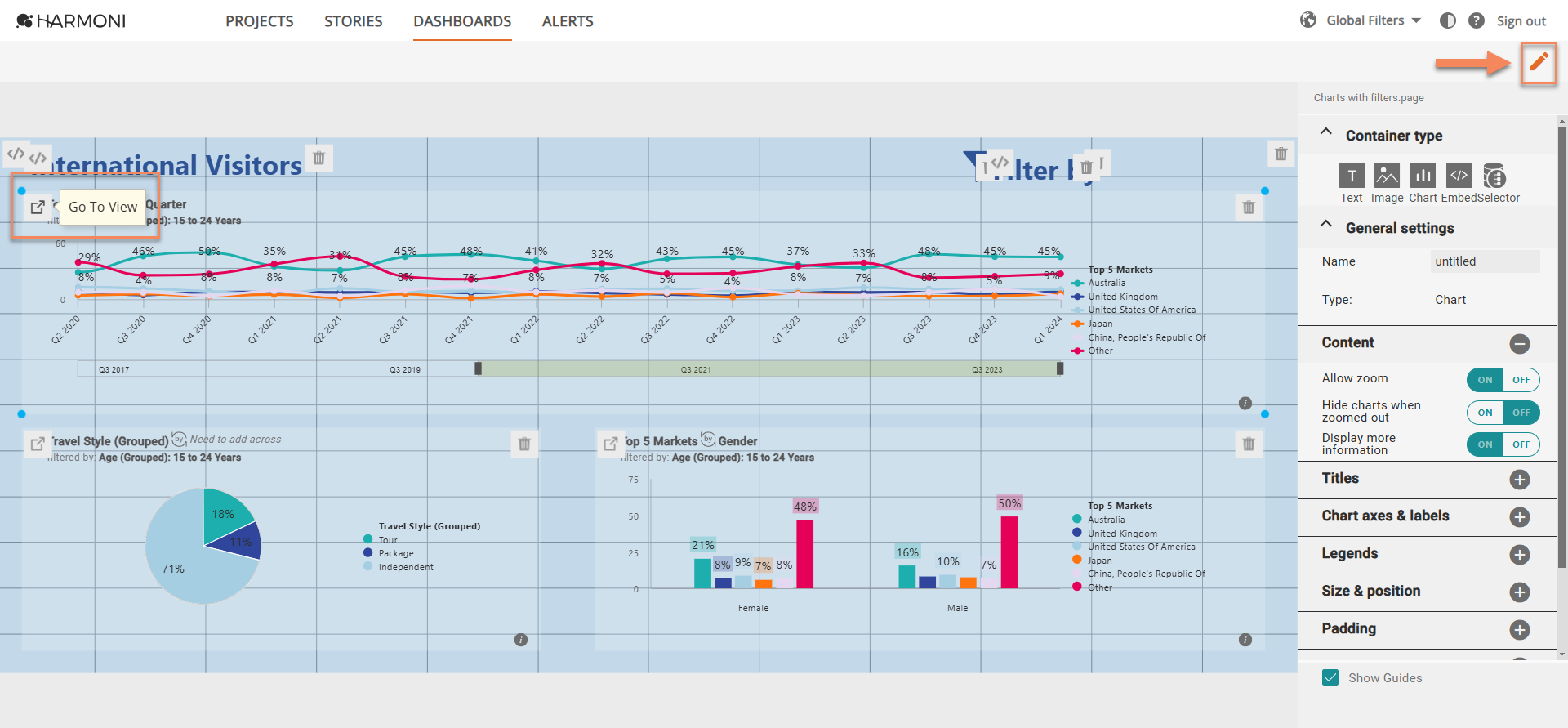
Task: Click the orange pencil edit icon
Action: 1539,62
